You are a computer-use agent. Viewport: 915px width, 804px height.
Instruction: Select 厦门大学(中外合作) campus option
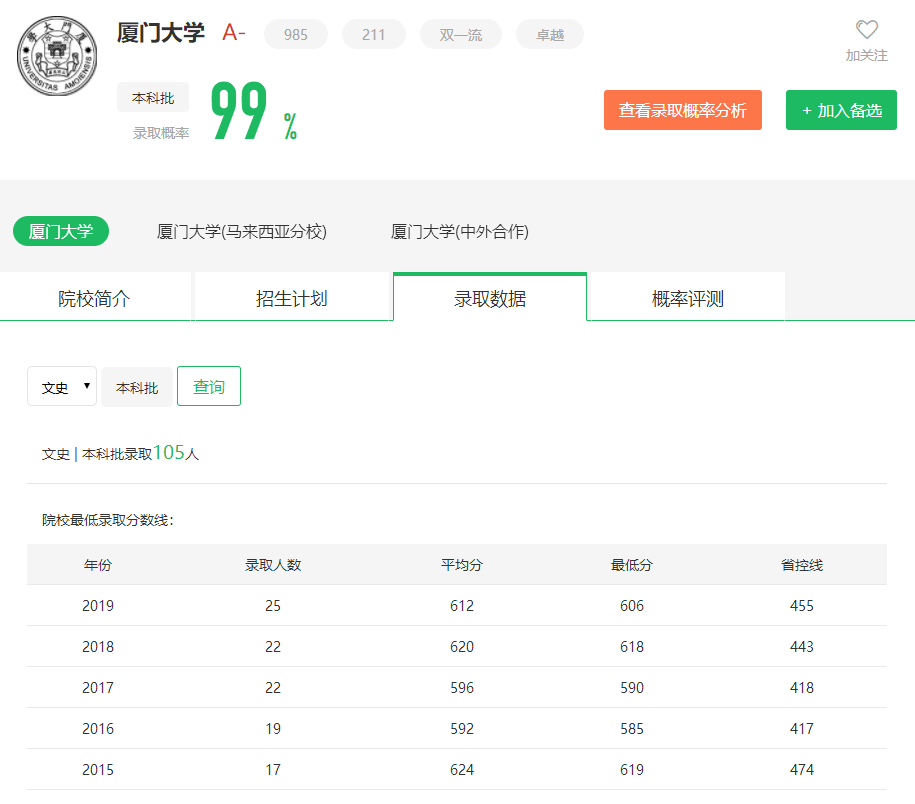(460, 232)
